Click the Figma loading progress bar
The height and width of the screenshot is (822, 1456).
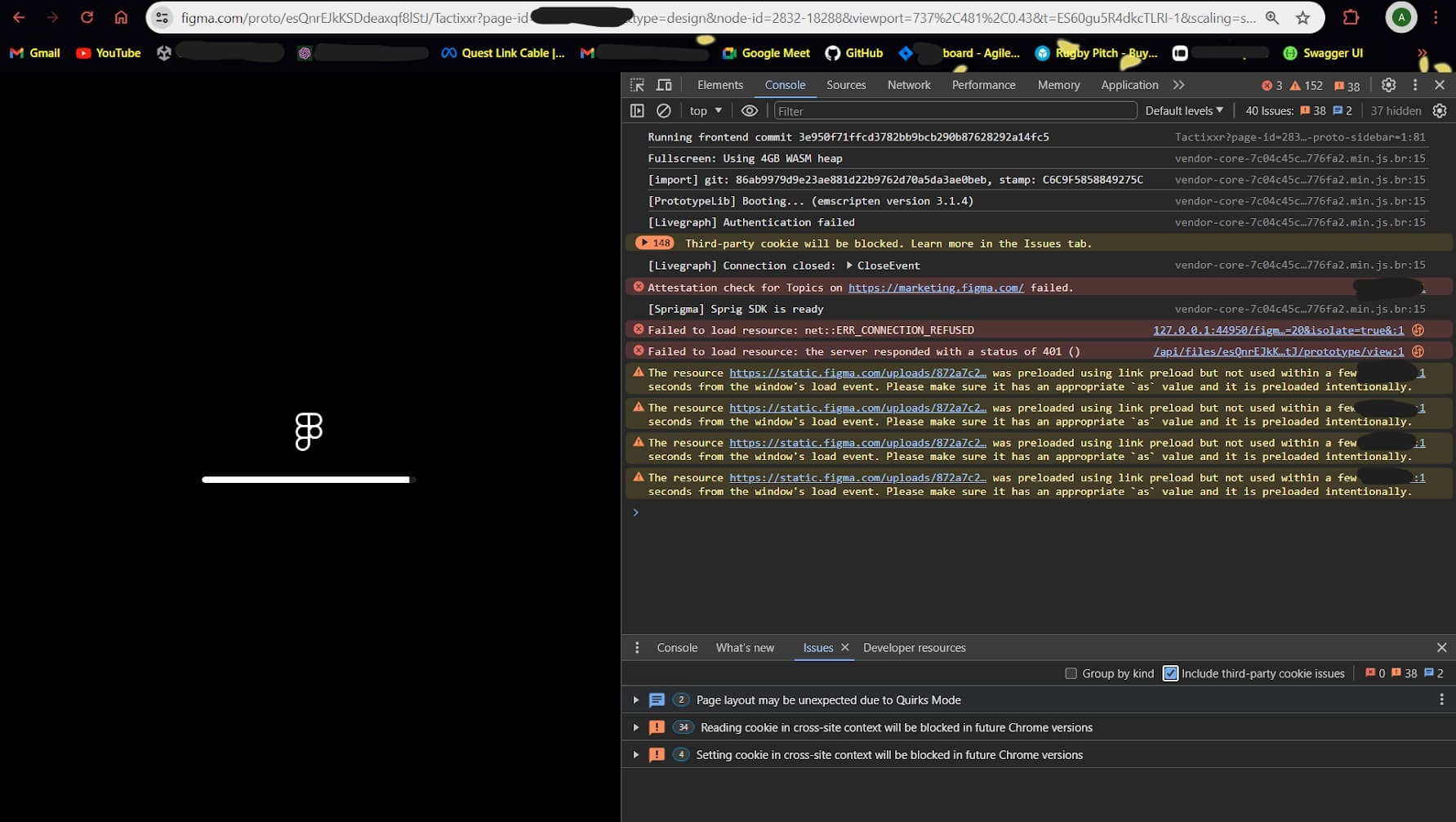point(309,480)
